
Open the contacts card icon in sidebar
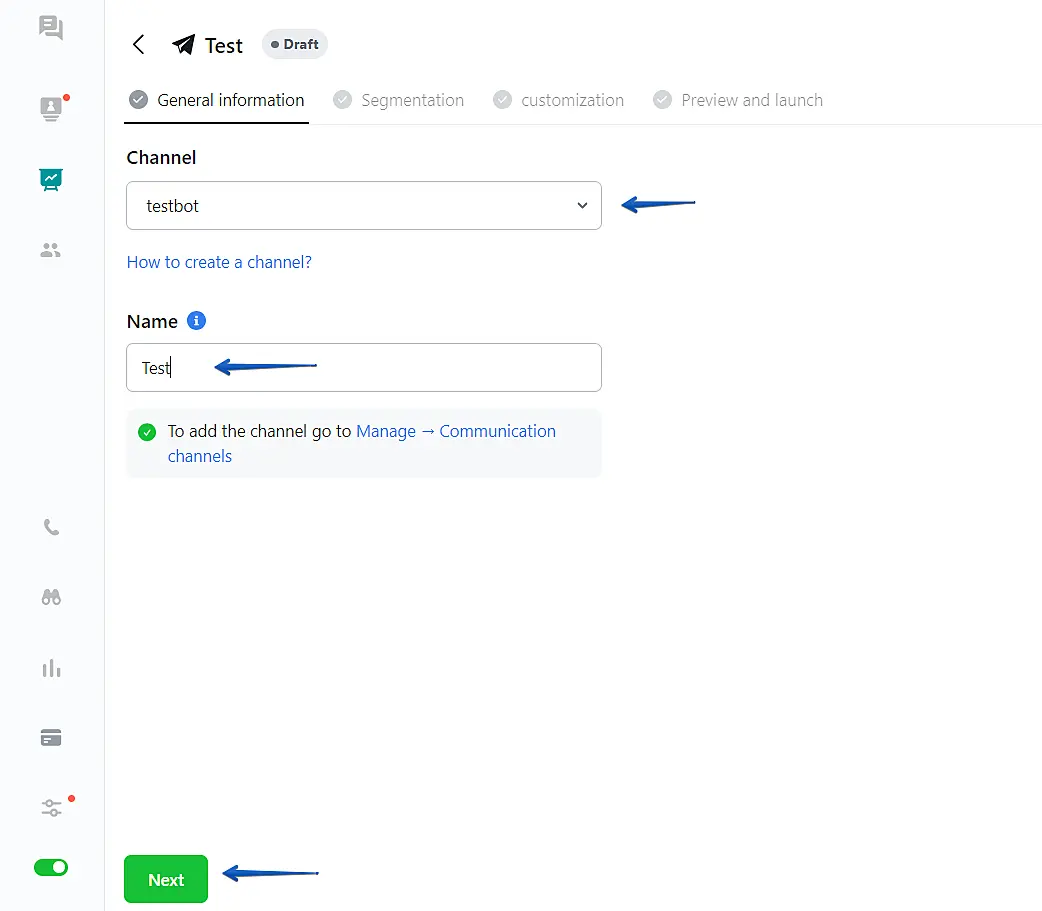pyautogui.click(x=51, y=108)
